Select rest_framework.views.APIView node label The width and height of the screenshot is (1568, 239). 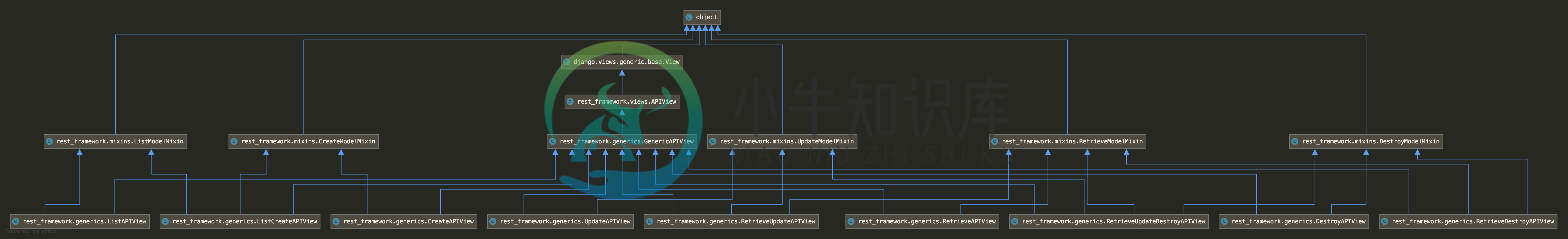pos(626,102)
